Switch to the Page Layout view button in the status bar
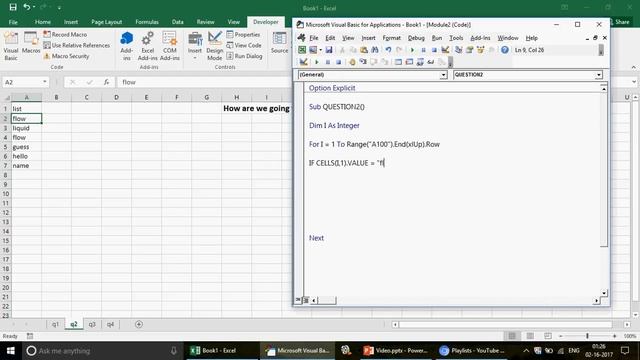This screenshot has width=640, height=360. (x=530, y=336)
